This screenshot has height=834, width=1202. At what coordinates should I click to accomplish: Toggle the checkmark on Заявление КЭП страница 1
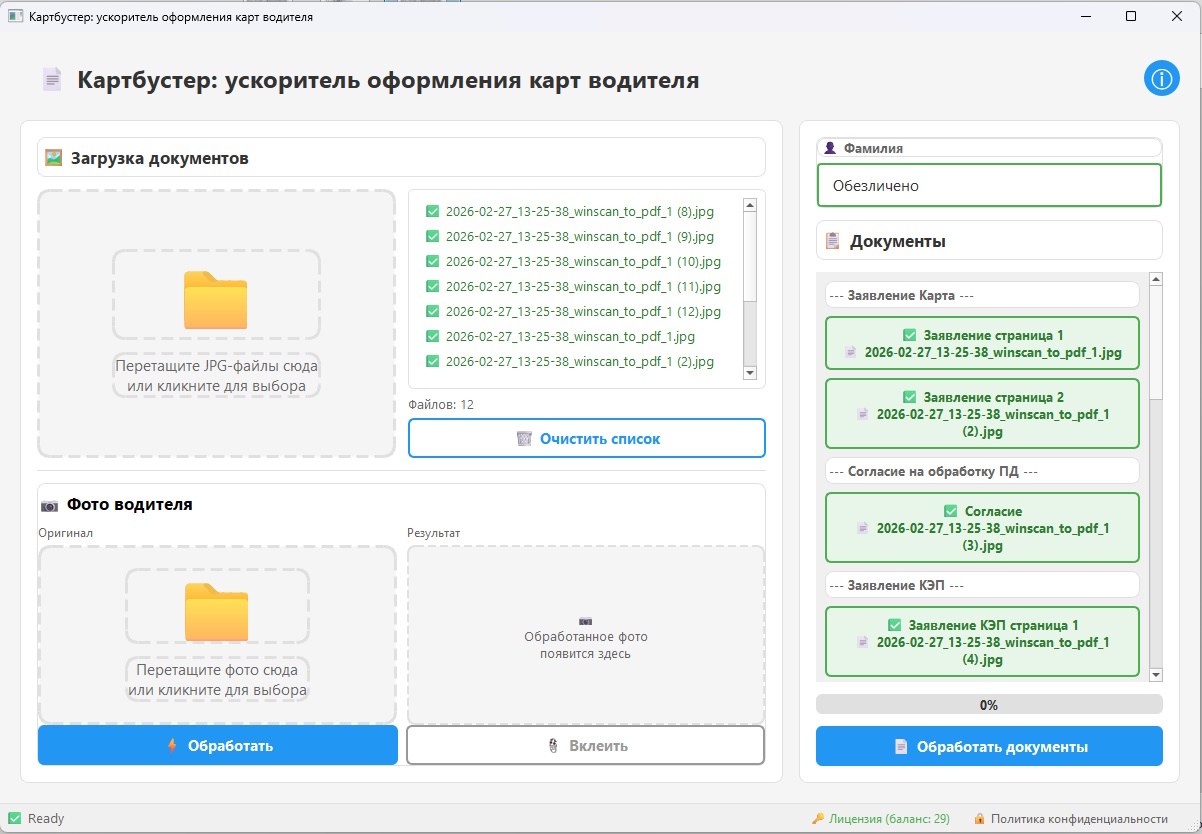coord(895,625)
